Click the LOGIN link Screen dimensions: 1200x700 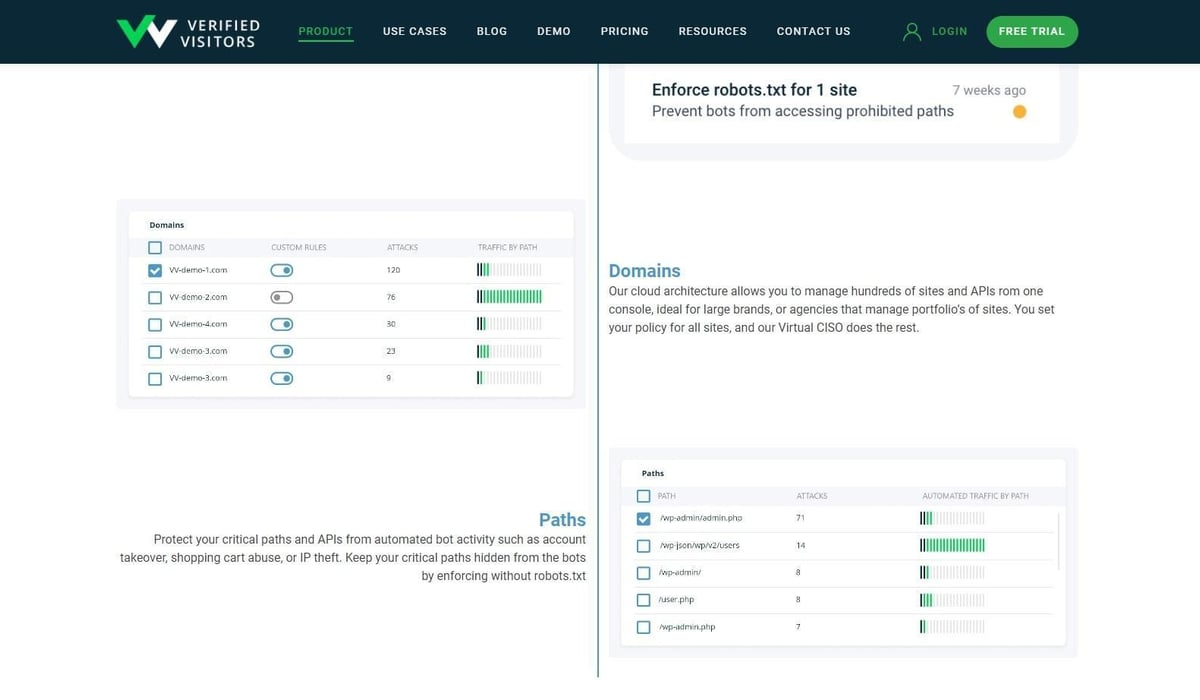click(949, 31)
